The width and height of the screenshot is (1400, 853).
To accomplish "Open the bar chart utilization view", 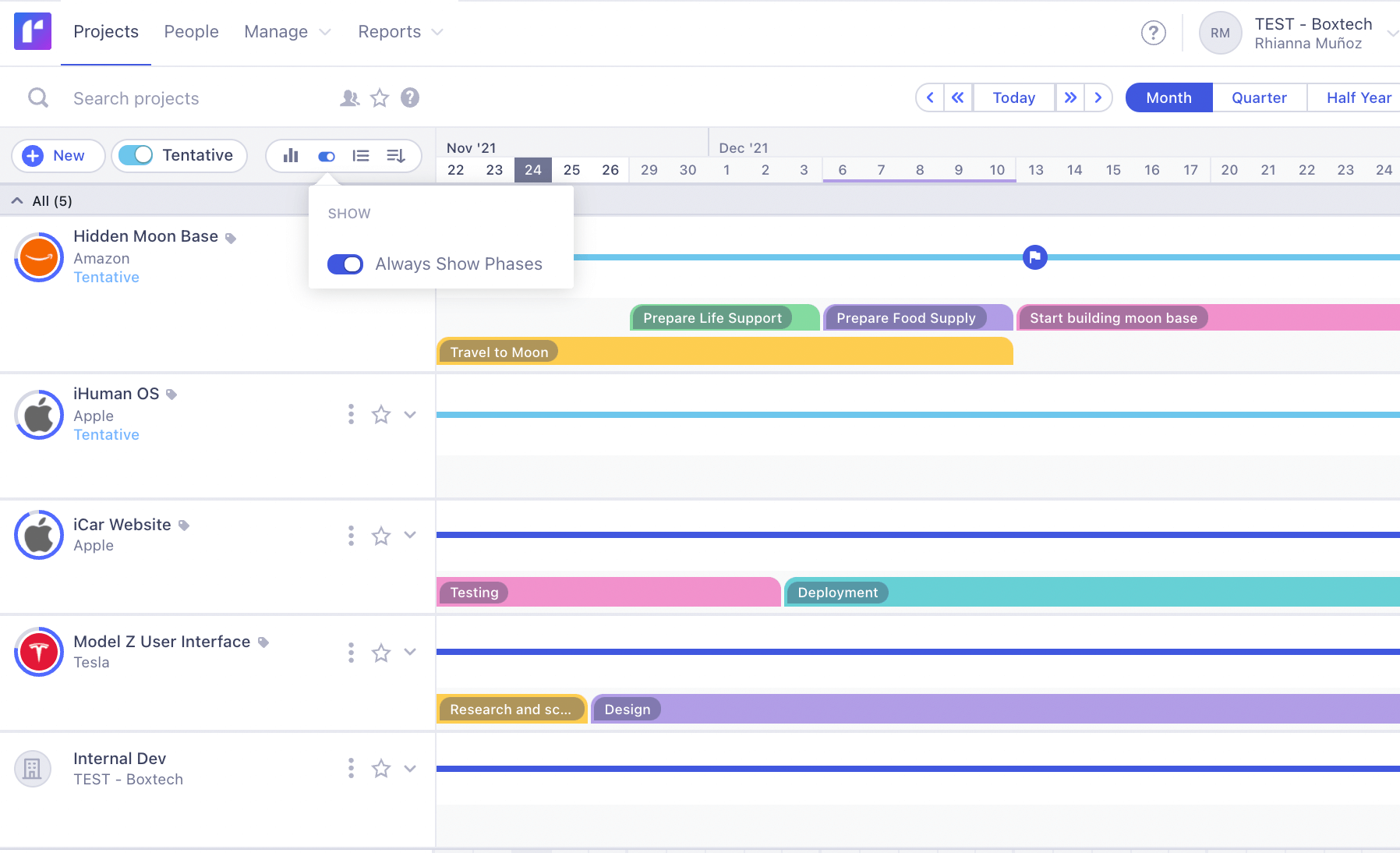I will point(290,155).
